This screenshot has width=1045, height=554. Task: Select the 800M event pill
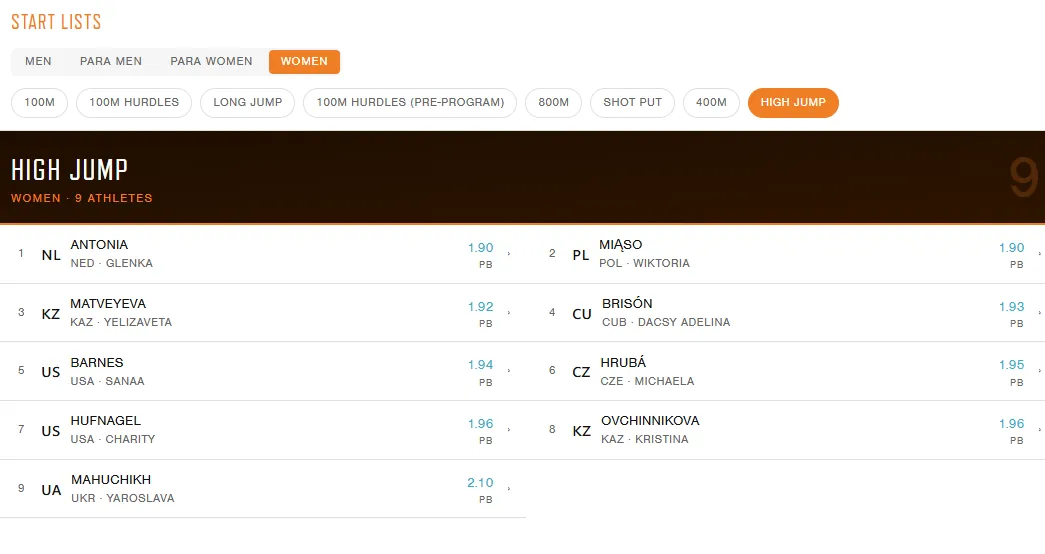tap(553, 103)
